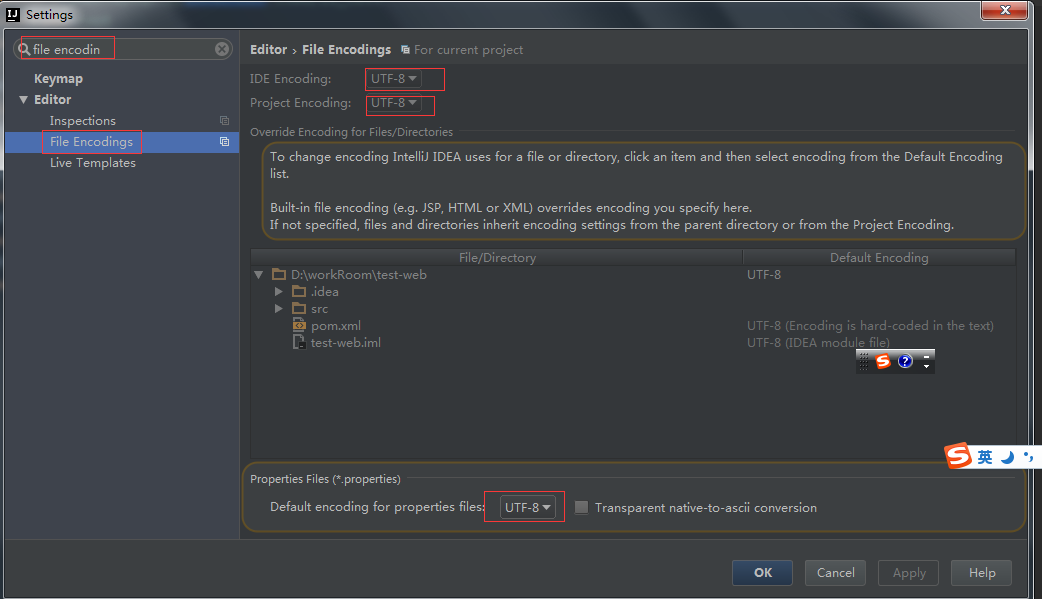Click the Apply button
This screenshot has width=1042, height=599.
tap(908, 572)
